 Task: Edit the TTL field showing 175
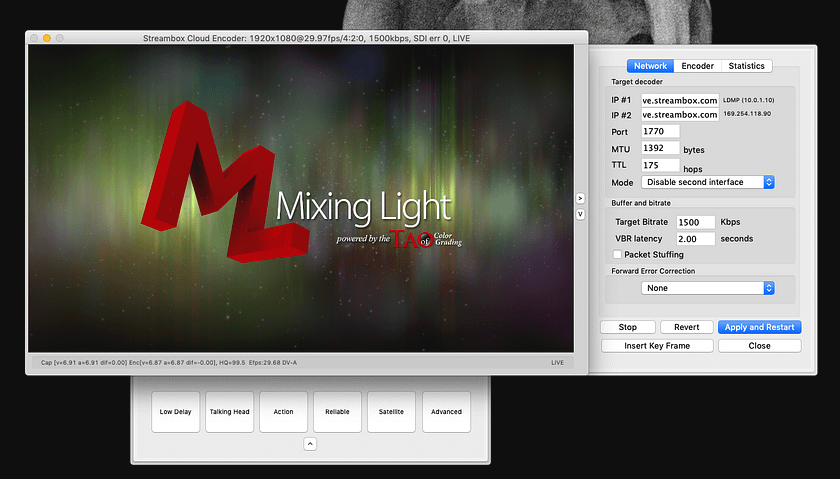coord(661,165)
